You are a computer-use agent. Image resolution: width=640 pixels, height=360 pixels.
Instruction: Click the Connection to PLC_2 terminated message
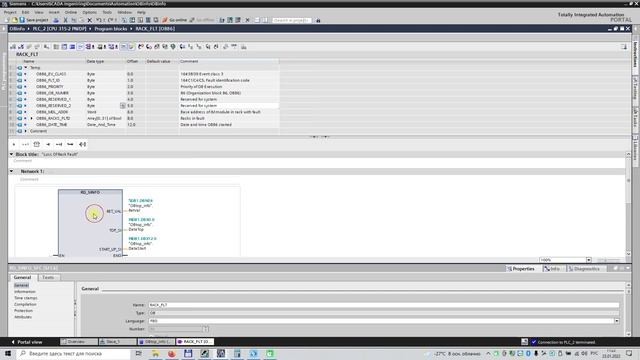coord(566,342)
